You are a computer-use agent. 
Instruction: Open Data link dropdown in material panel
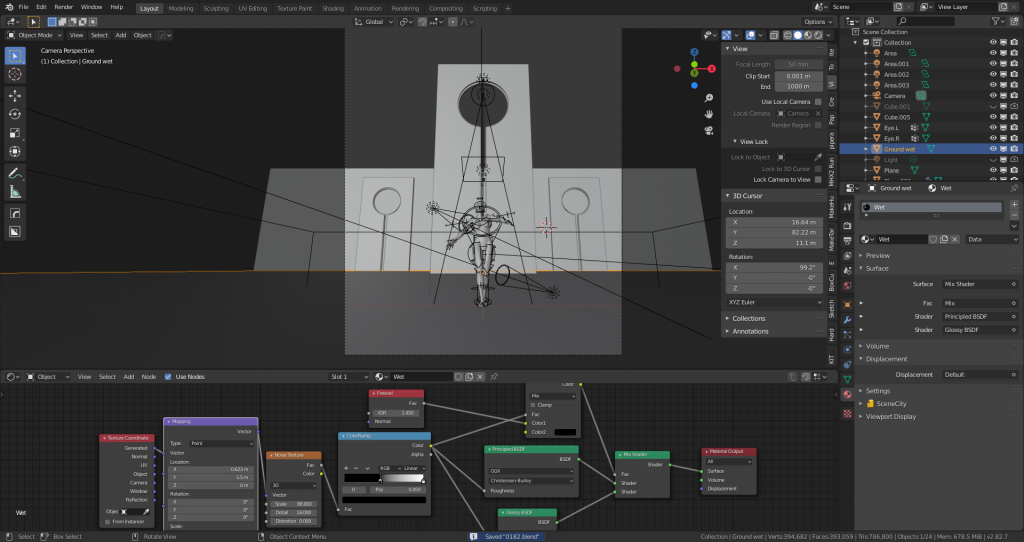[x=992, y=239]
